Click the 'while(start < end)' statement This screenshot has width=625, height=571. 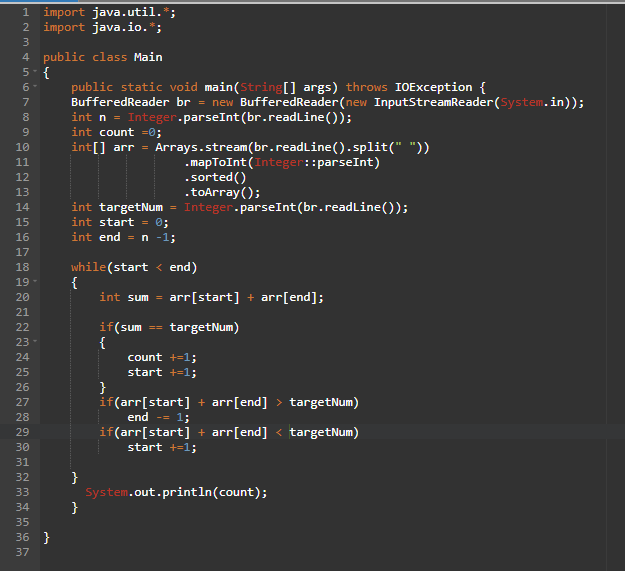[134, 267]
